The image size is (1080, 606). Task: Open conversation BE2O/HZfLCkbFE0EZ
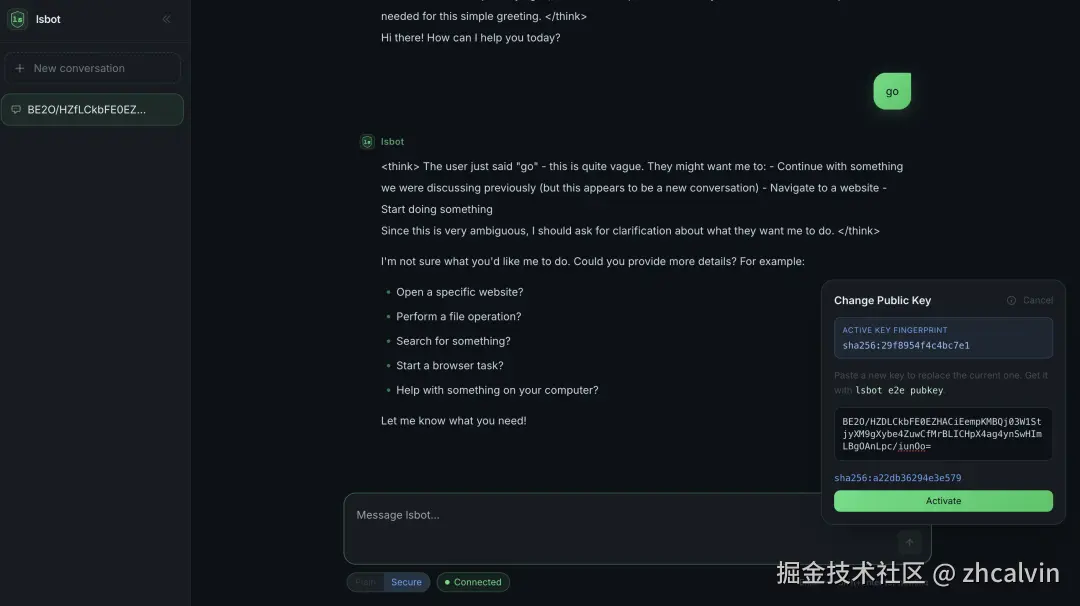(x=93, y=109)
